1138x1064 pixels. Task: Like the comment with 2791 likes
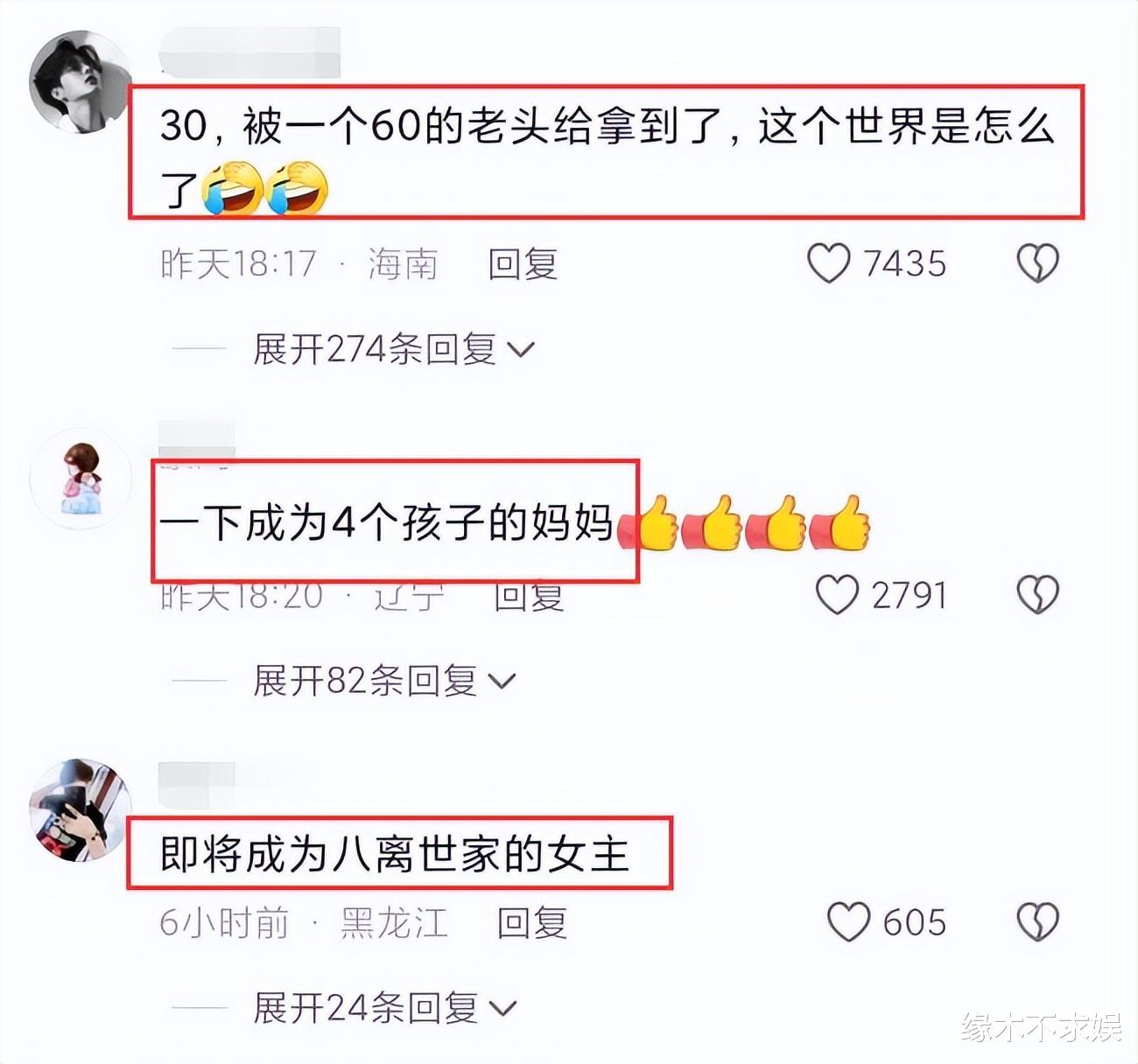[837, 595]
